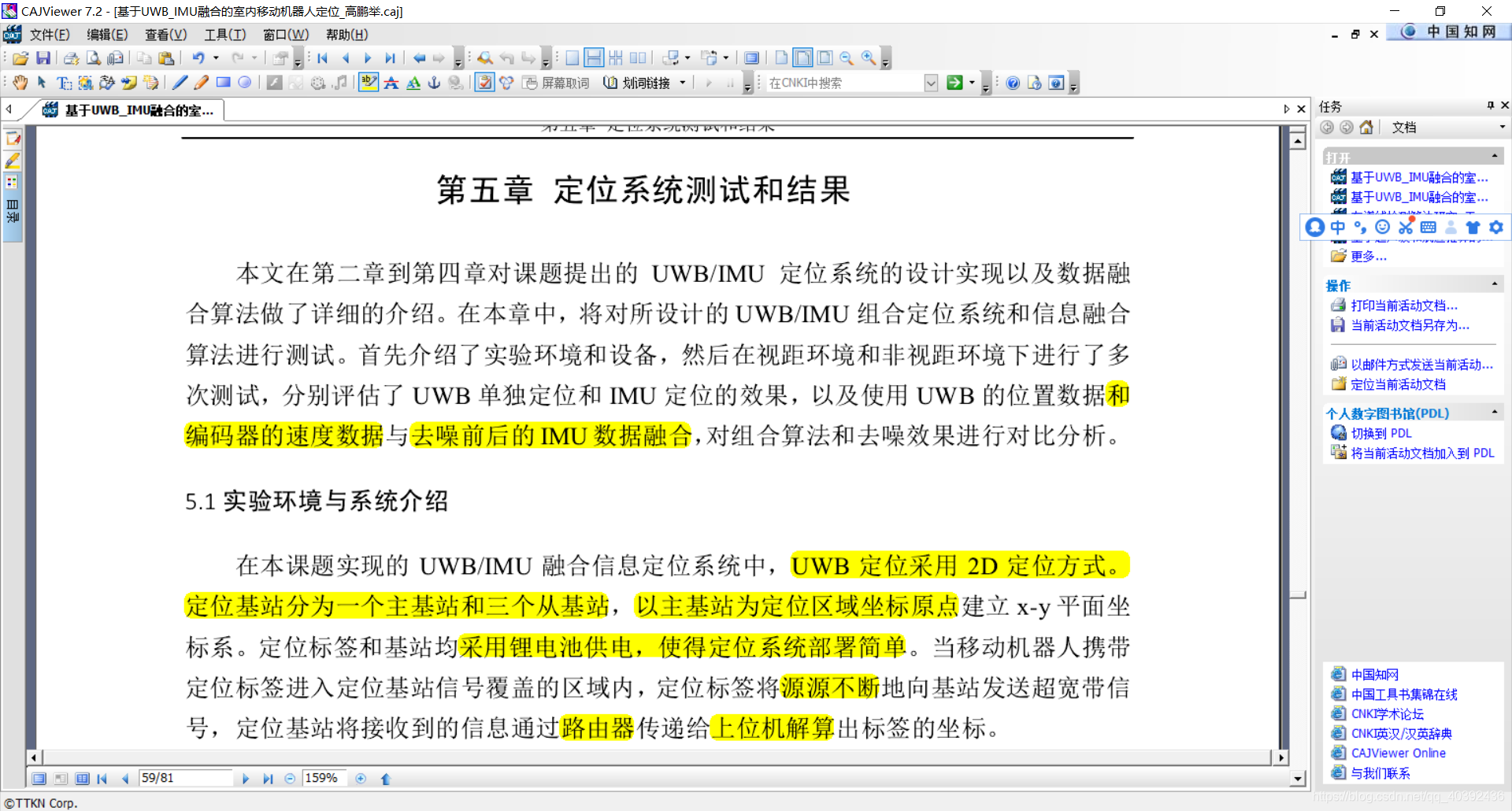Open the Undo history dropdown arrow
The height and width of the screenshot is (811, 1512).
pos(216,58)
